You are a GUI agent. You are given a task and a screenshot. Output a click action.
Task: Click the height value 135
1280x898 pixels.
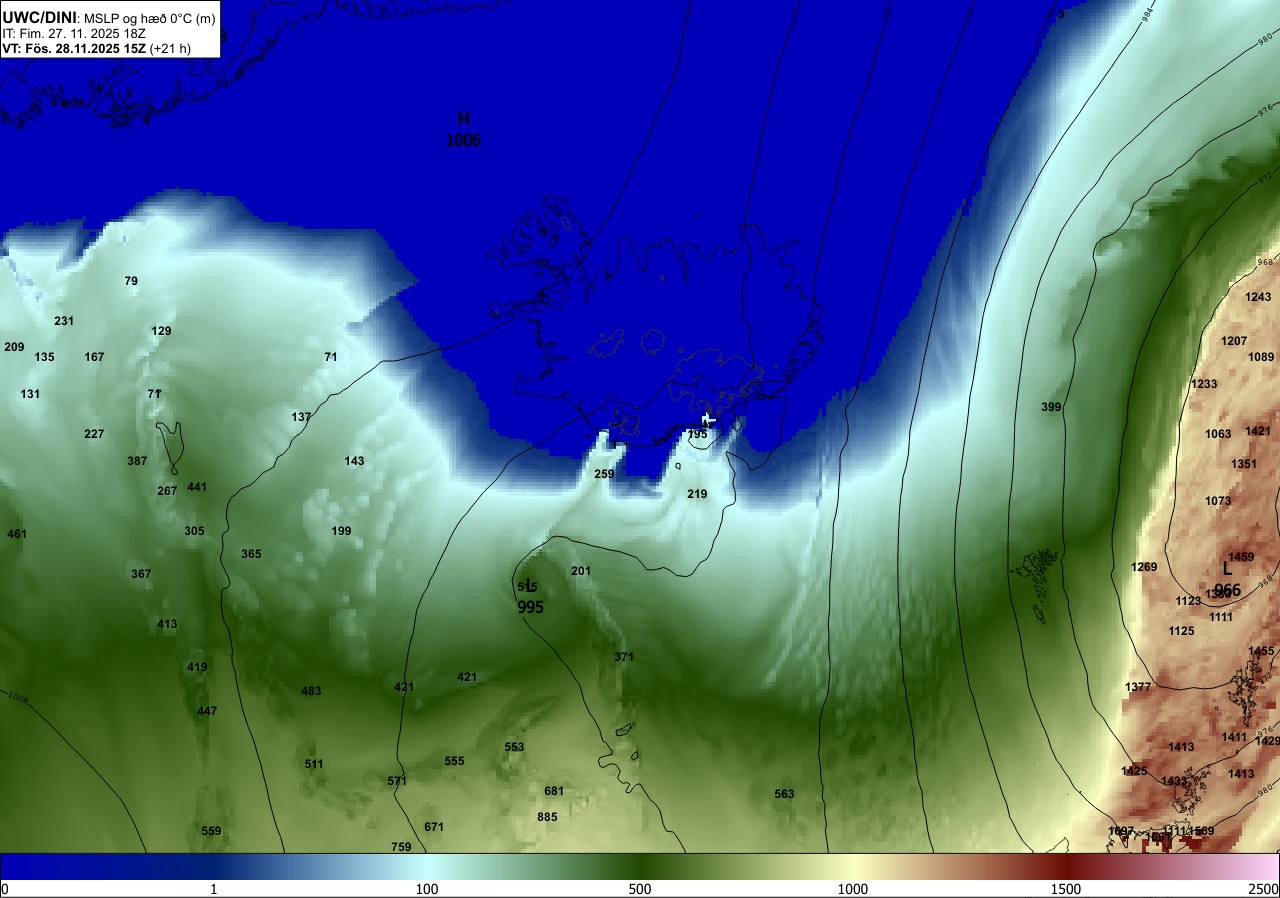pos(44,357)
